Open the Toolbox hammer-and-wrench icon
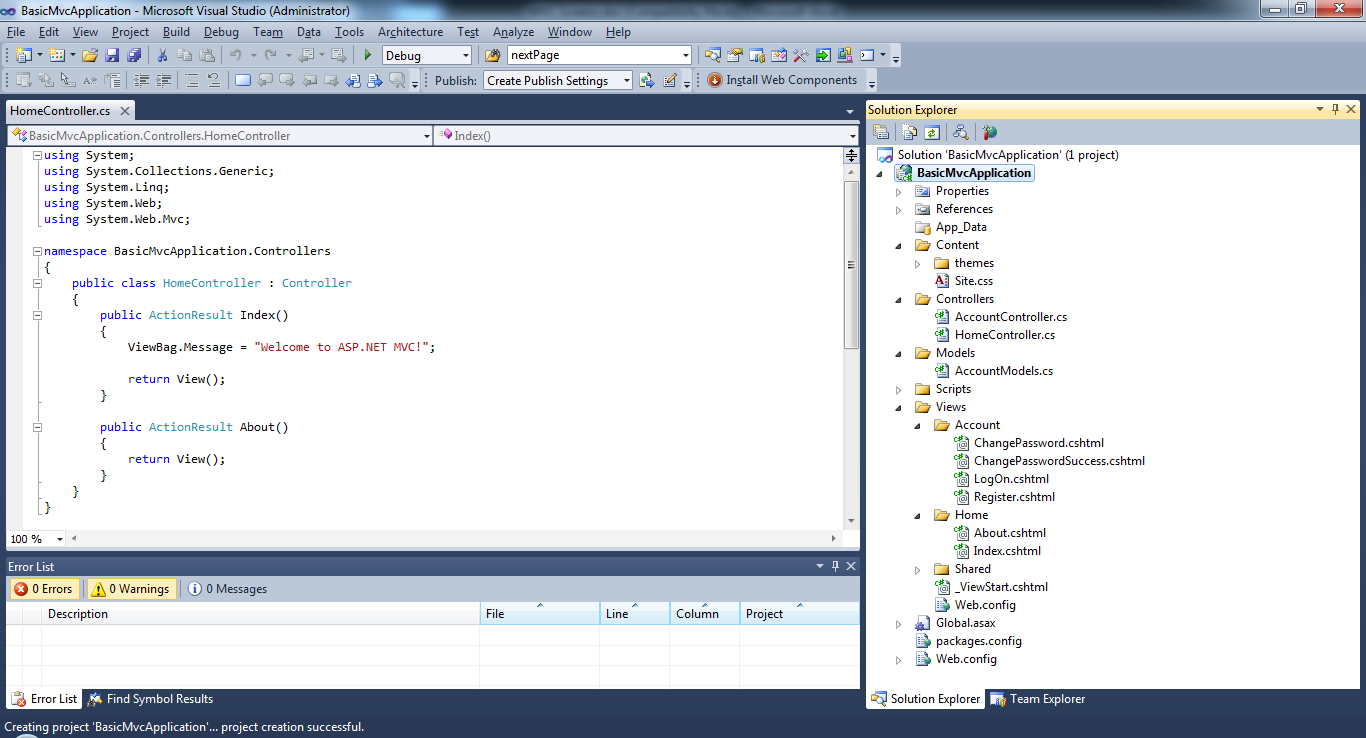 tap(801, 55)
